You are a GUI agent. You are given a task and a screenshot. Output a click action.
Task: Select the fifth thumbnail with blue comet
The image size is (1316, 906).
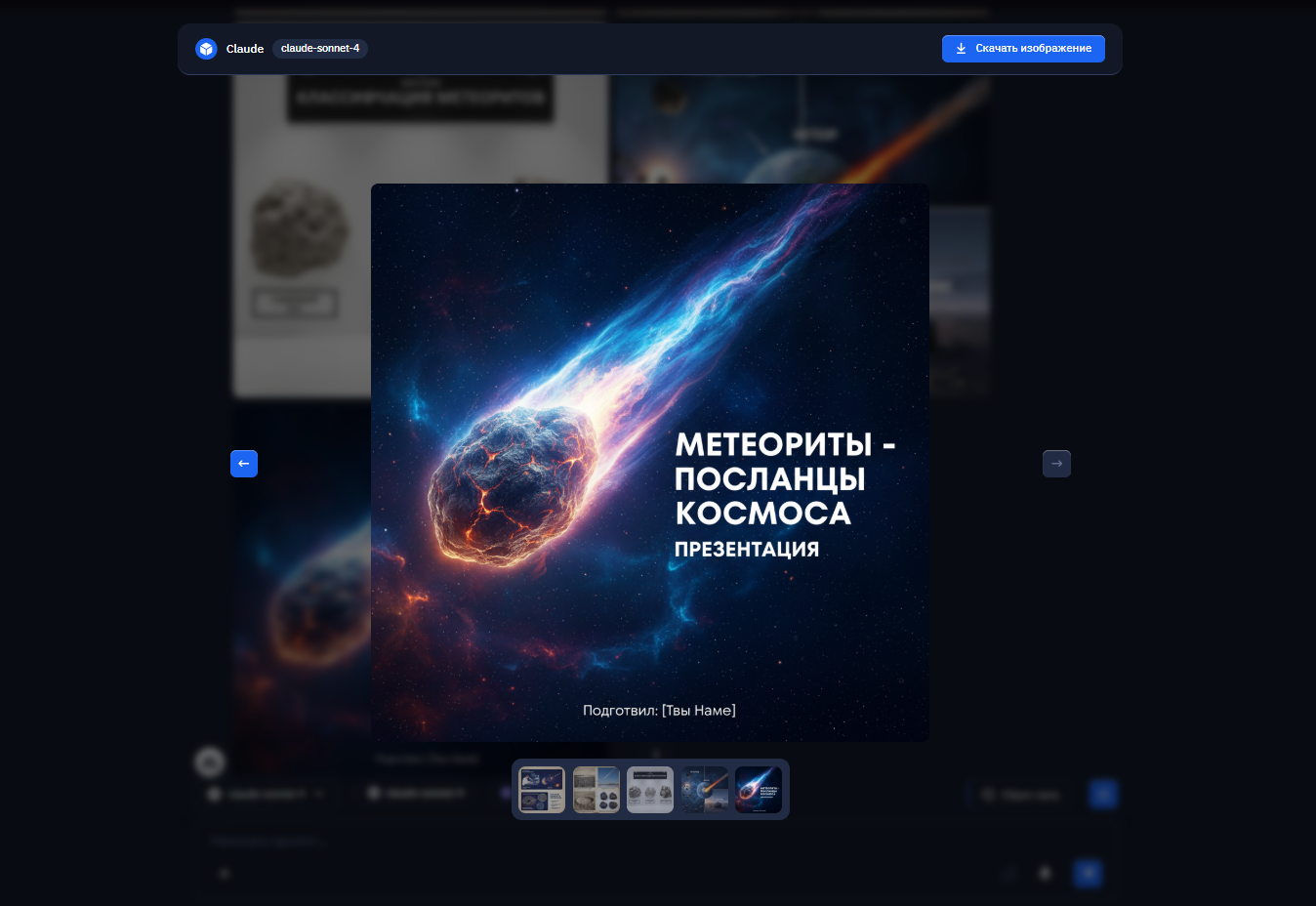click(x=759, y=790)
